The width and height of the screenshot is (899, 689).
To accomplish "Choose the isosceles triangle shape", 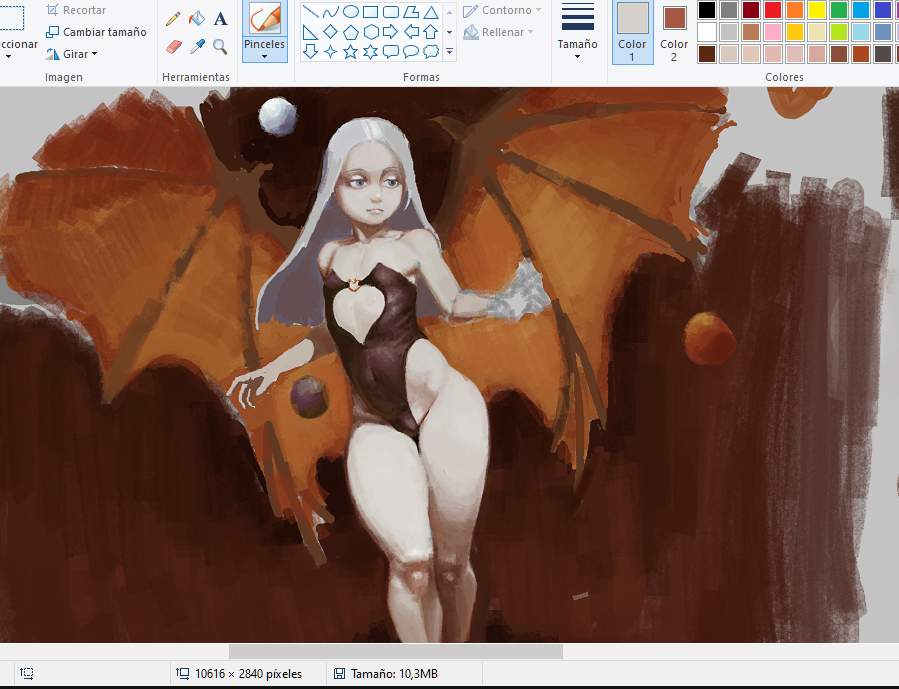I will coord(431,11).
